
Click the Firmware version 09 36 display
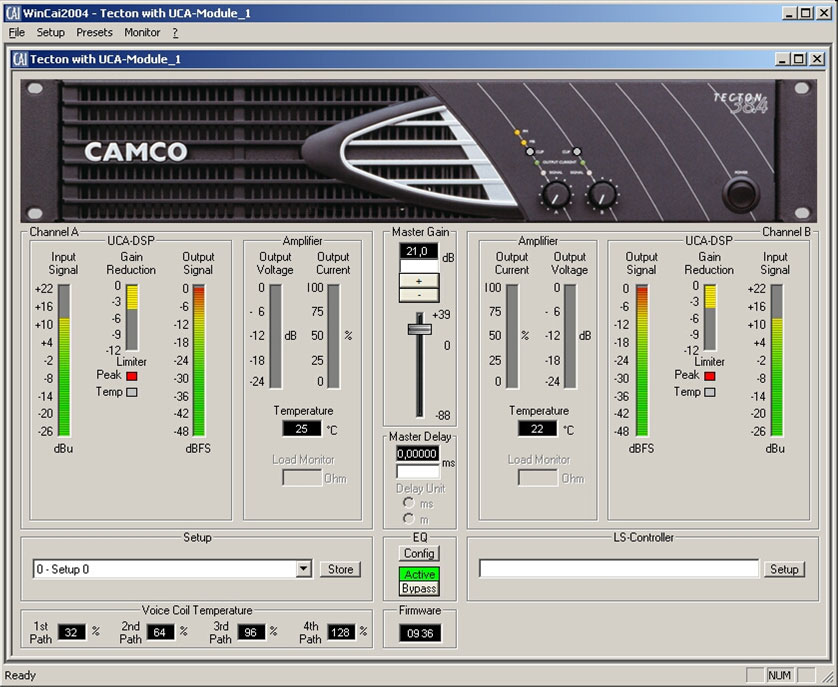(x=420, y=634)
